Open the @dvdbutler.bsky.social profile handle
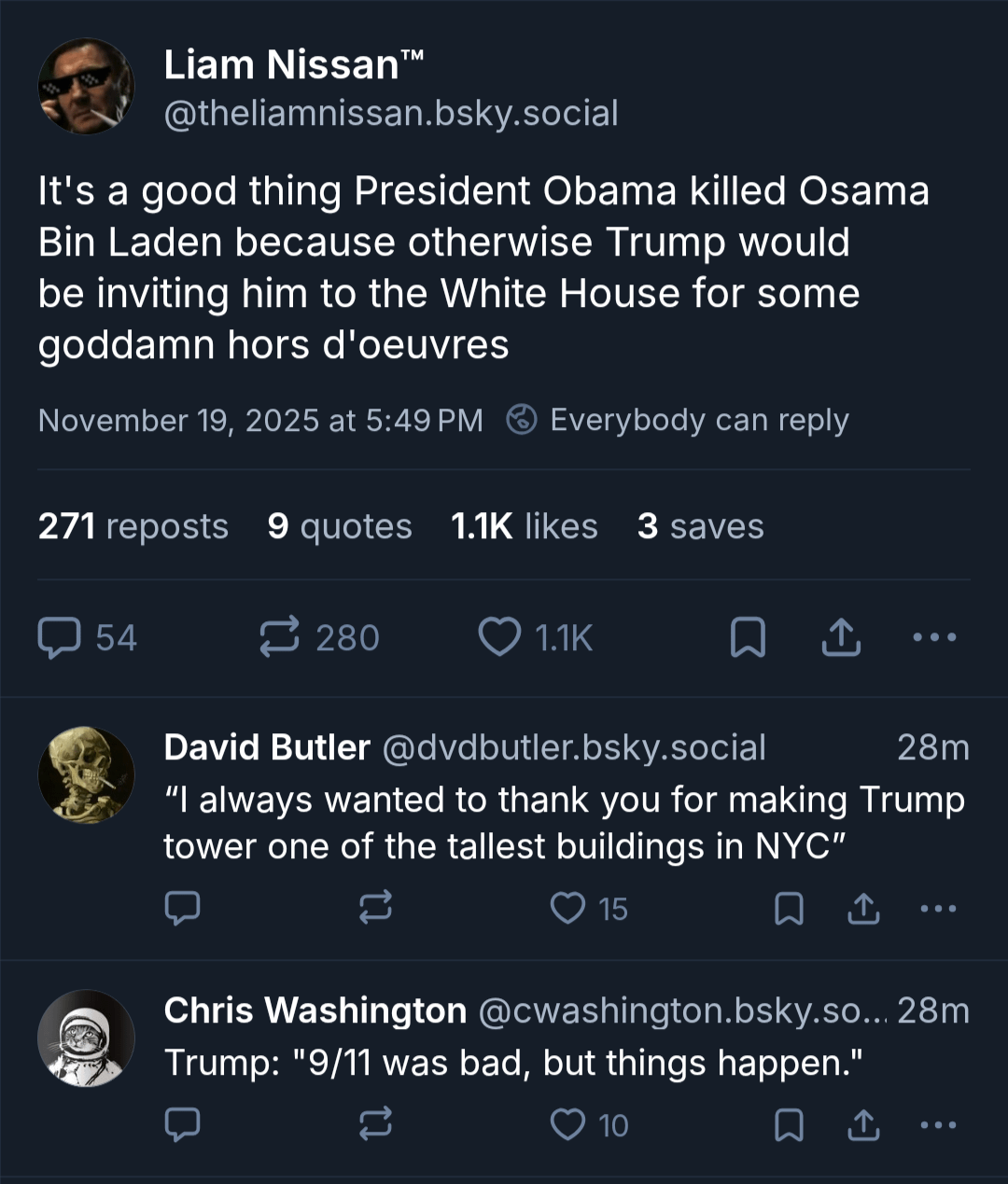This screenshot has height=1184, width=1008. (x=574, y=748)
